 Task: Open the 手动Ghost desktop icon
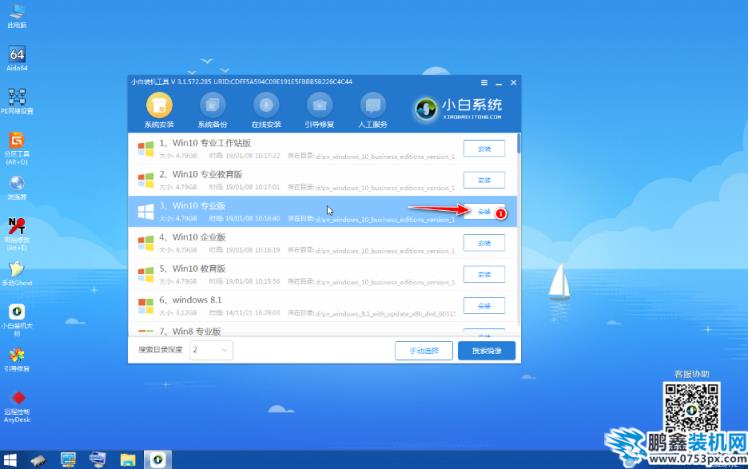click(17, 273)
